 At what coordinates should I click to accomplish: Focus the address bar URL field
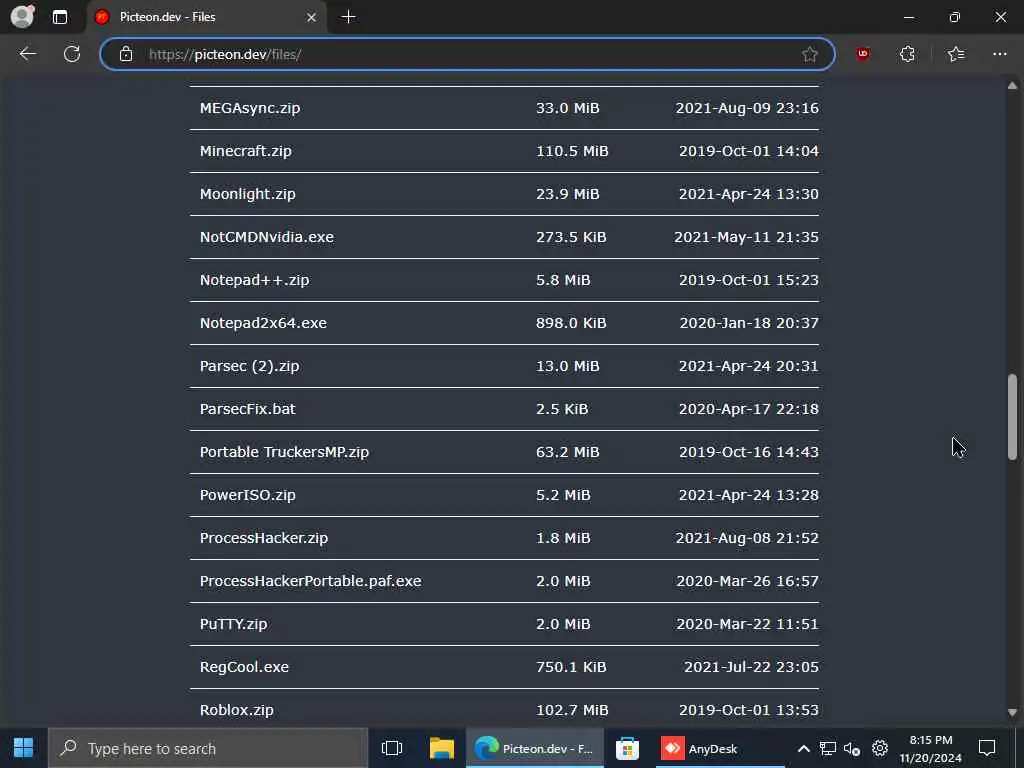[467, 54]
